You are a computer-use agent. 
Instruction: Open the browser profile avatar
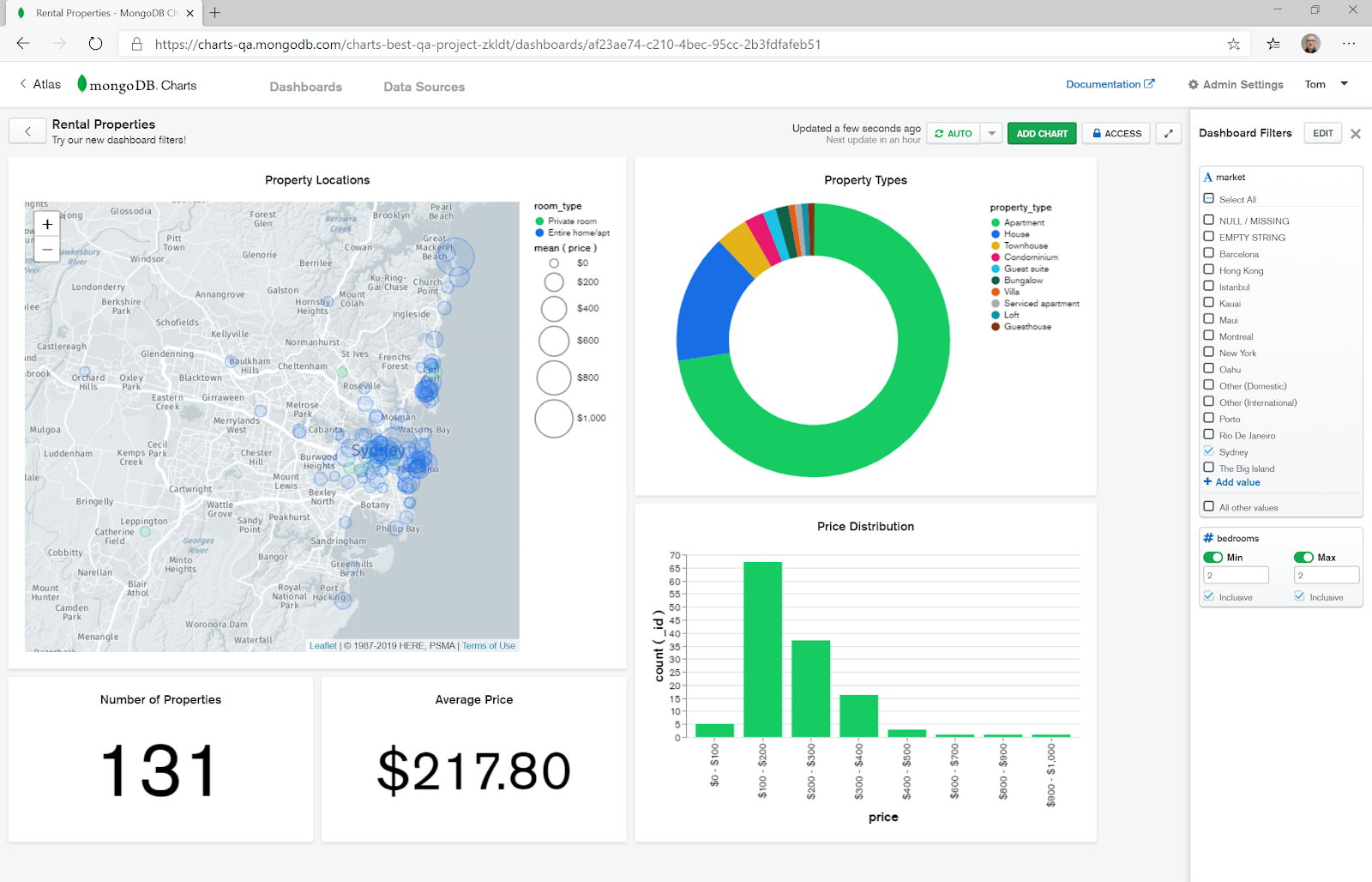tap(1310, 44)
